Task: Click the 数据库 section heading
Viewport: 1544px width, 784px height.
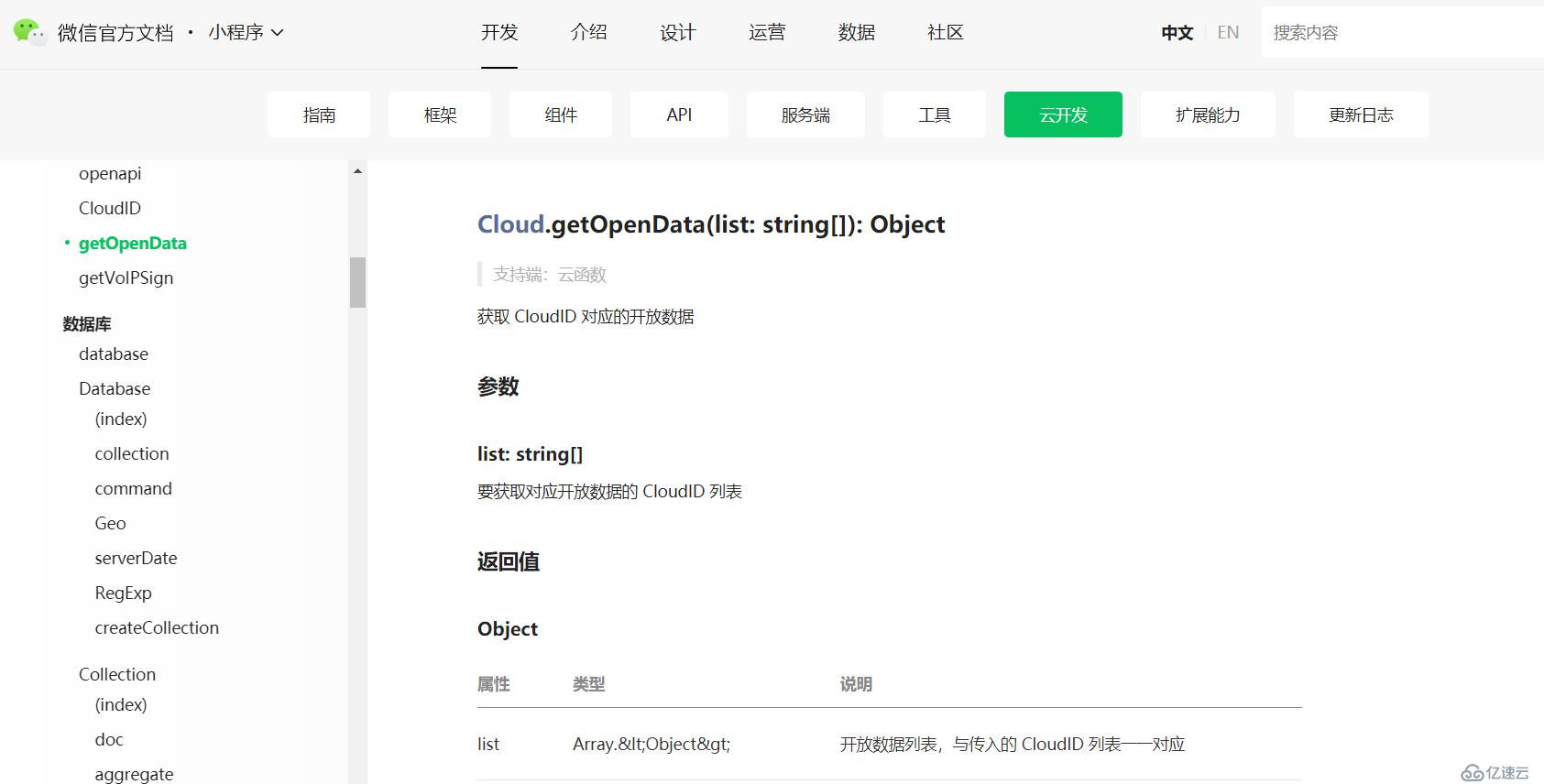Action: click(87, 323)
